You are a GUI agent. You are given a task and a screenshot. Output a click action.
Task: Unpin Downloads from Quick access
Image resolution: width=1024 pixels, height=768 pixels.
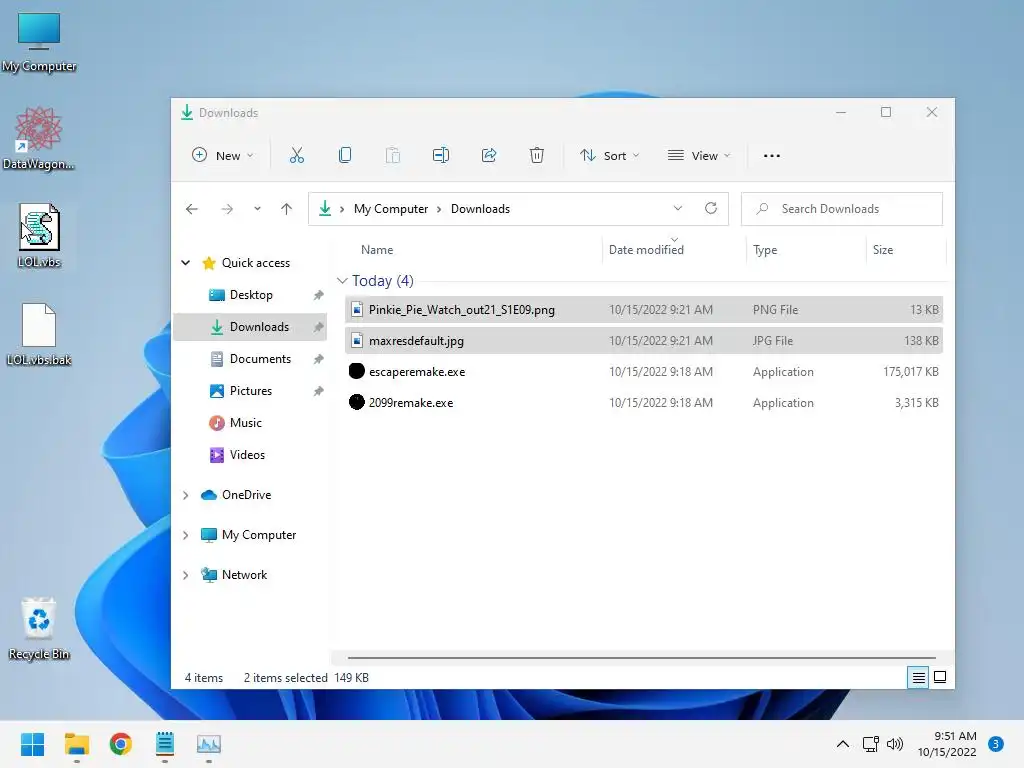coord(319,327)
